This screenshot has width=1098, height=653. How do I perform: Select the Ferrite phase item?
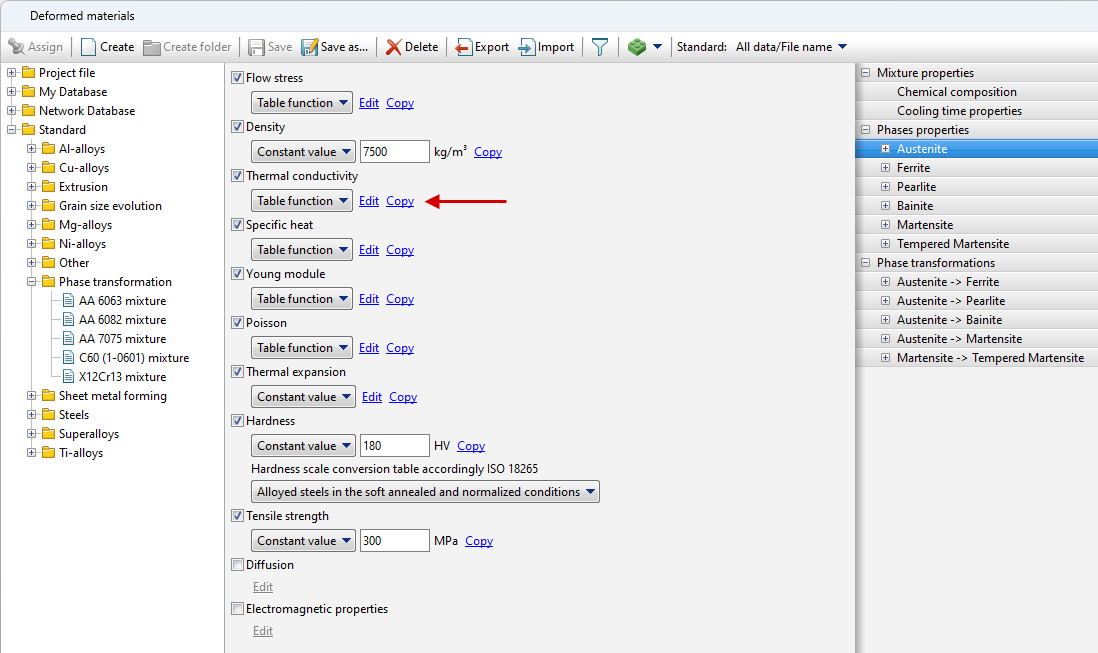point(913,168)
